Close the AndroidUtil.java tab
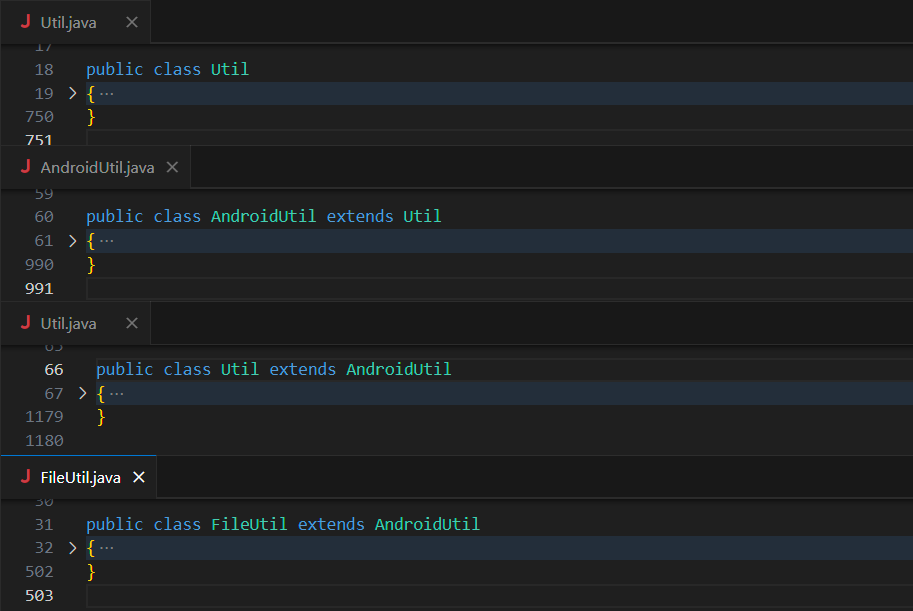The width and height of the screenshot is (913, 611). click(x=172, y=167)
